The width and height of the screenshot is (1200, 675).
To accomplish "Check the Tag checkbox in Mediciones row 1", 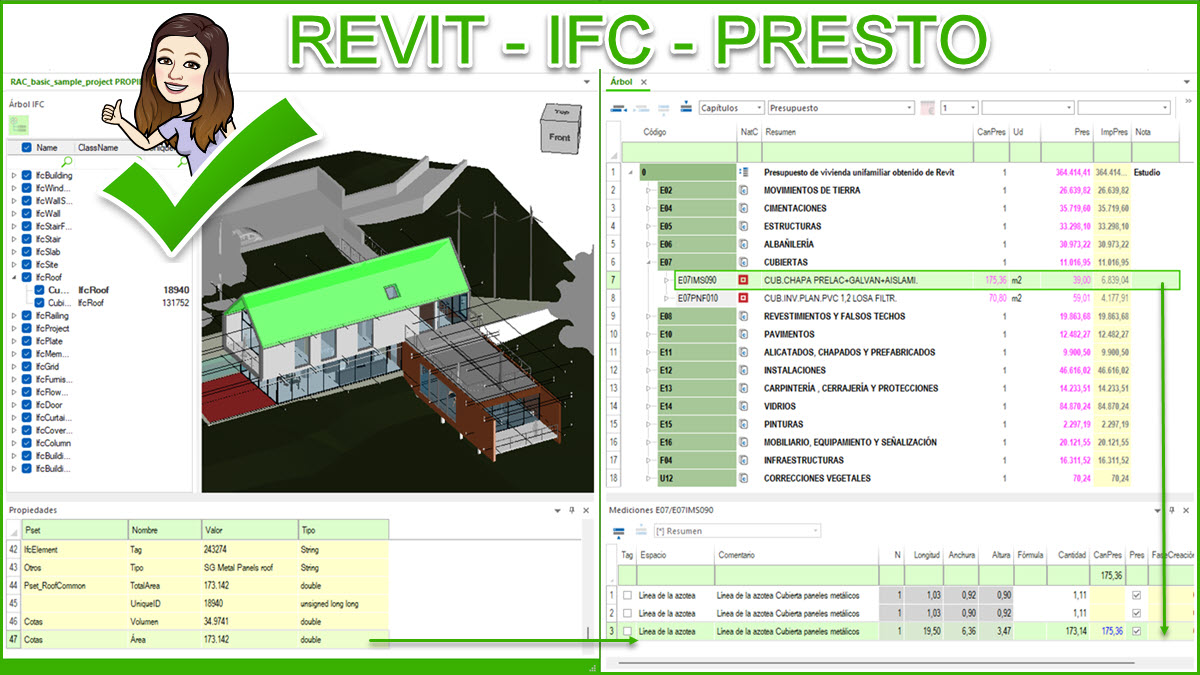I will point(627,595).
